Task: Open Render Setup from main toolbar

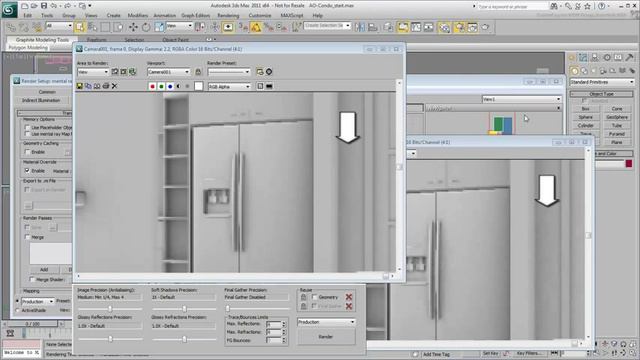Action: pos(459,27)
